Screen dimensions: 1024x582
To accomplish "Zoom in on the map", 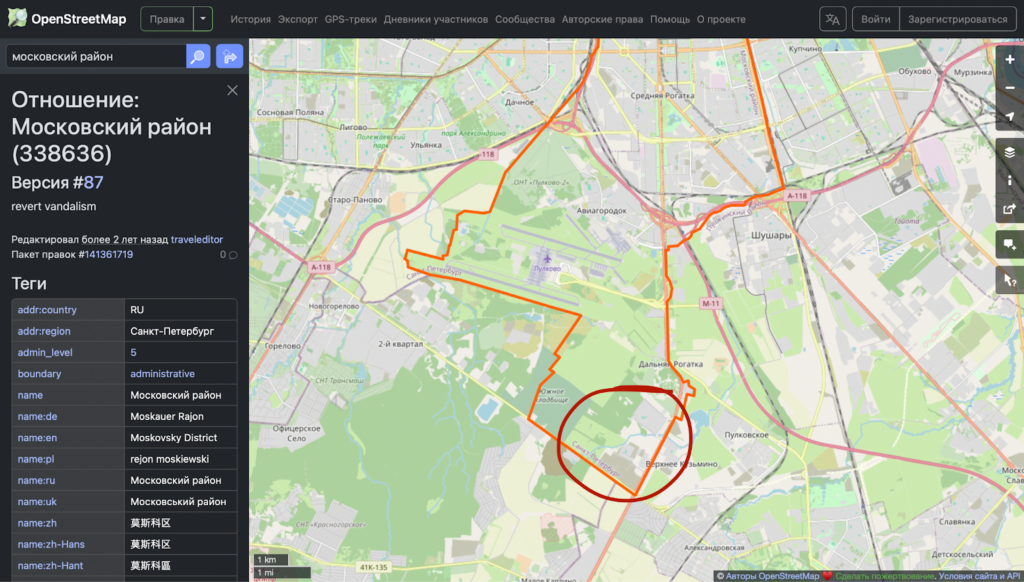I will 1010,60.
